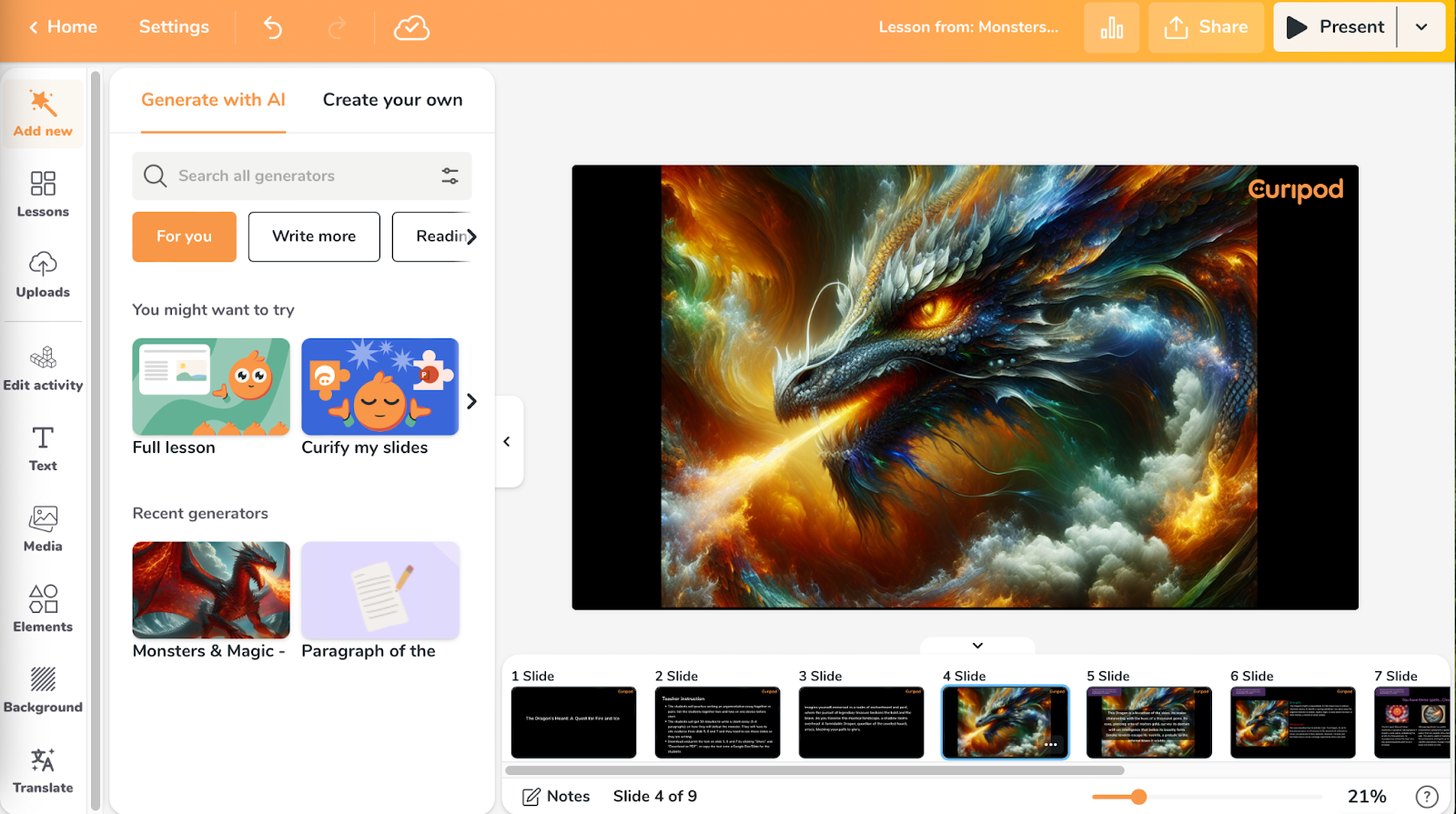
Task: Click the search magnifier icon
Action: click(156, 176)
